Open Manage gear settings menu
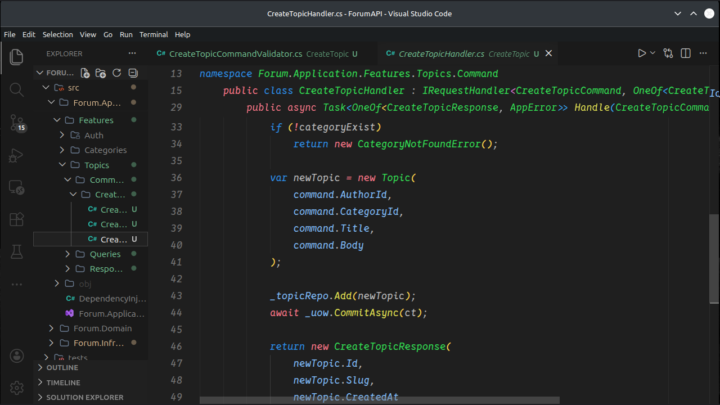The width and height of the screenshot is (720, 405). tap(16, 387)
